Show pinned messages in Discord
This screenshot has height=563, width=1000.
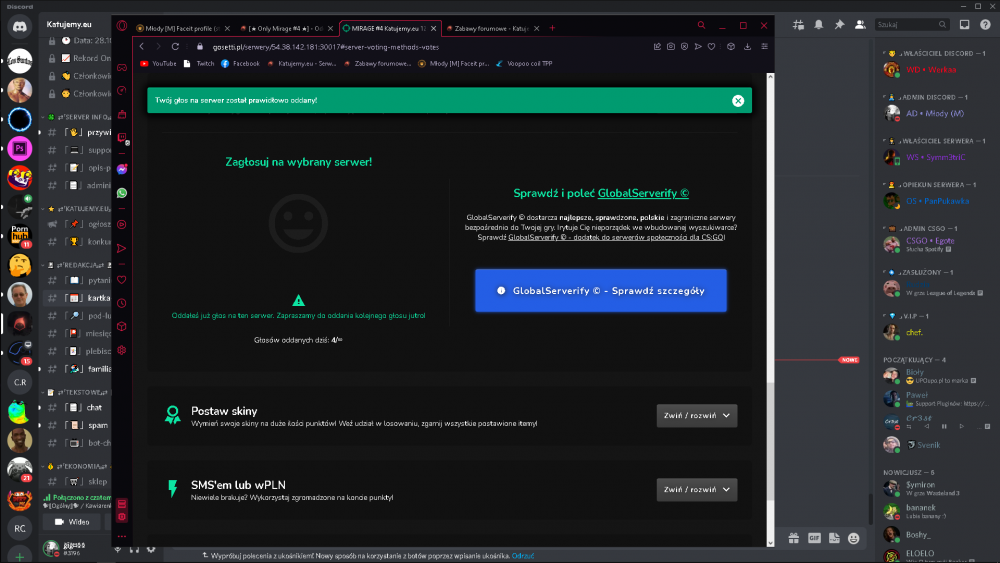pos(839,25)
